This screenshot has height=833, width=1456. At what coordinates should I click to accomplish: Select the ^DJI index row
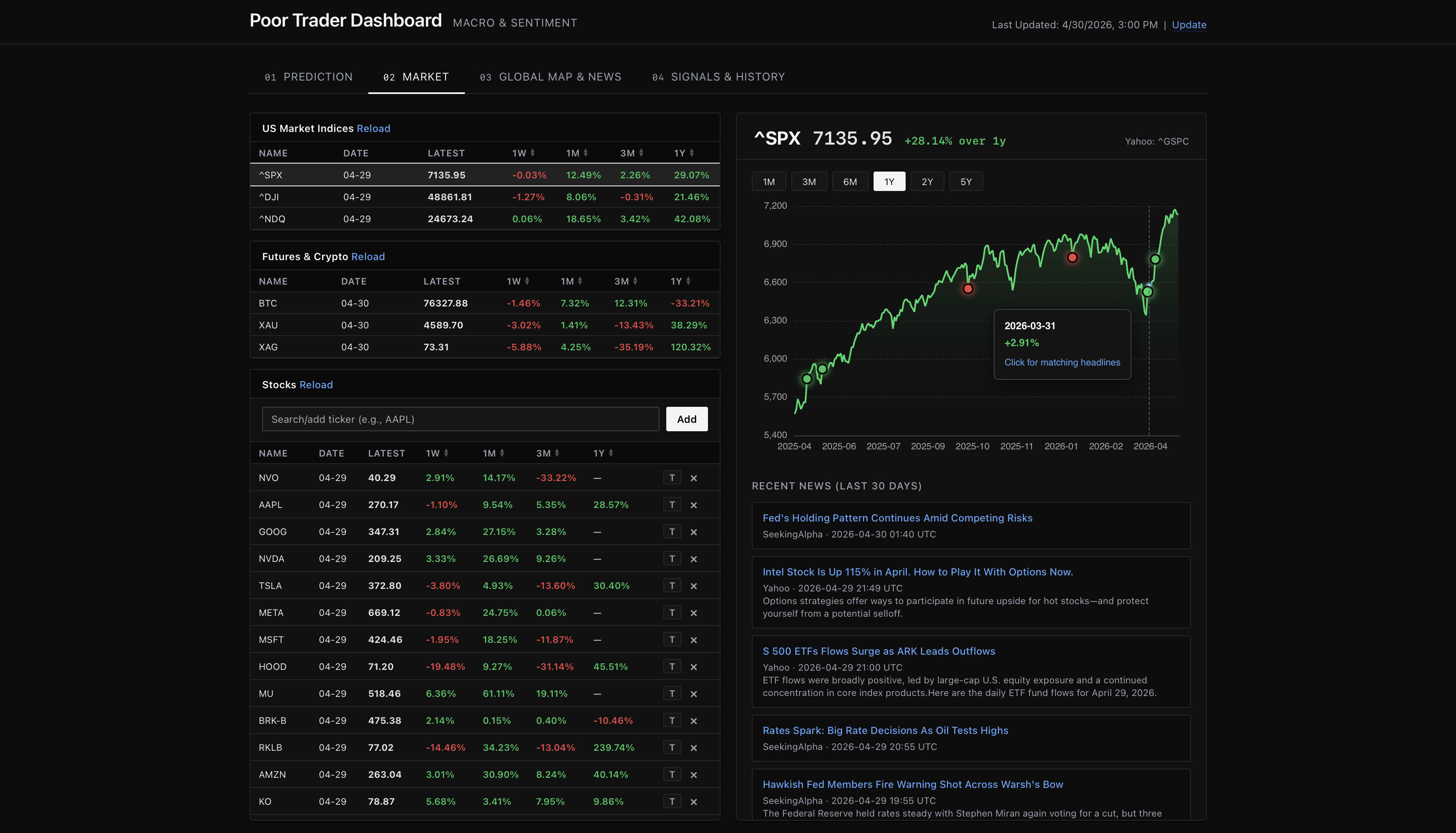tap(484, 197)
